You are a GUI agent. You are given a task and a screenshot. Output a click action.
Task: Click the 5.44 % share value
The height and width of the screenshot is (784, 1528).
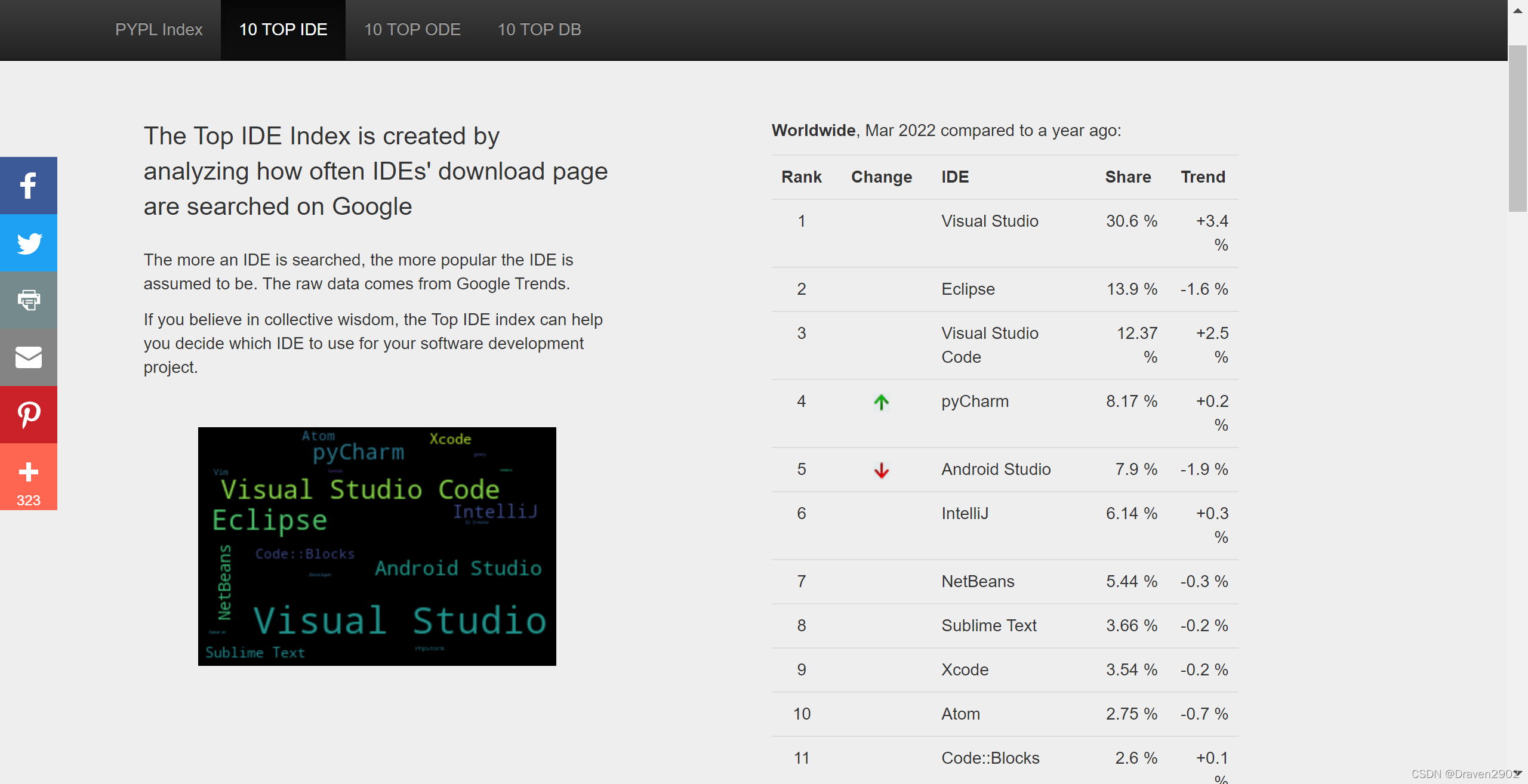click(x=1131, y=581)
